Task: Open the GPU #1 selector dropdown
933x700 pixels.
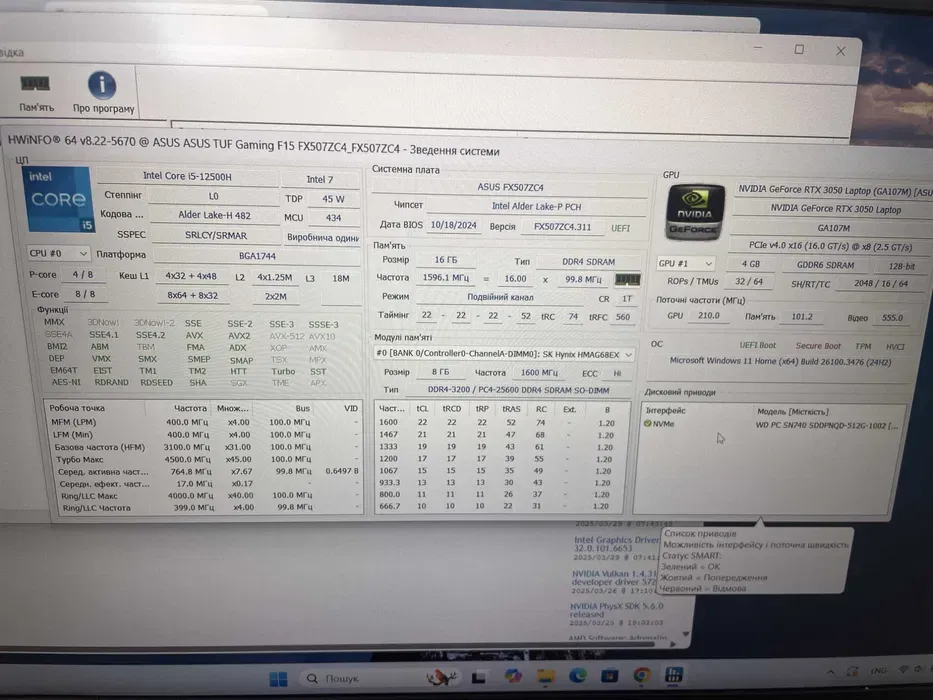Action: click(685, 263)
